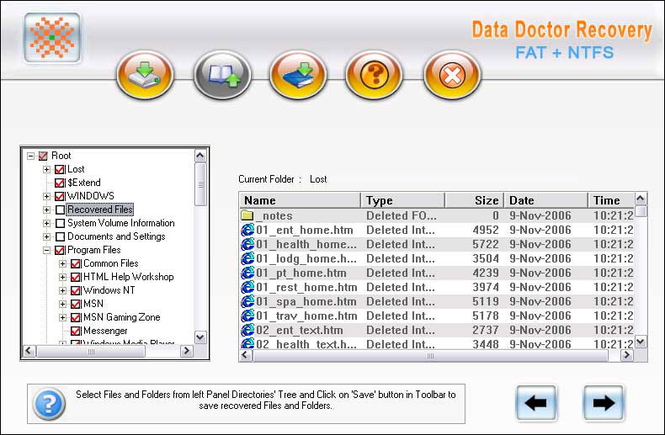665x435 pixels.
Task: Open Help with the question mark toolbar icon
Action: (x=374, y=75)
